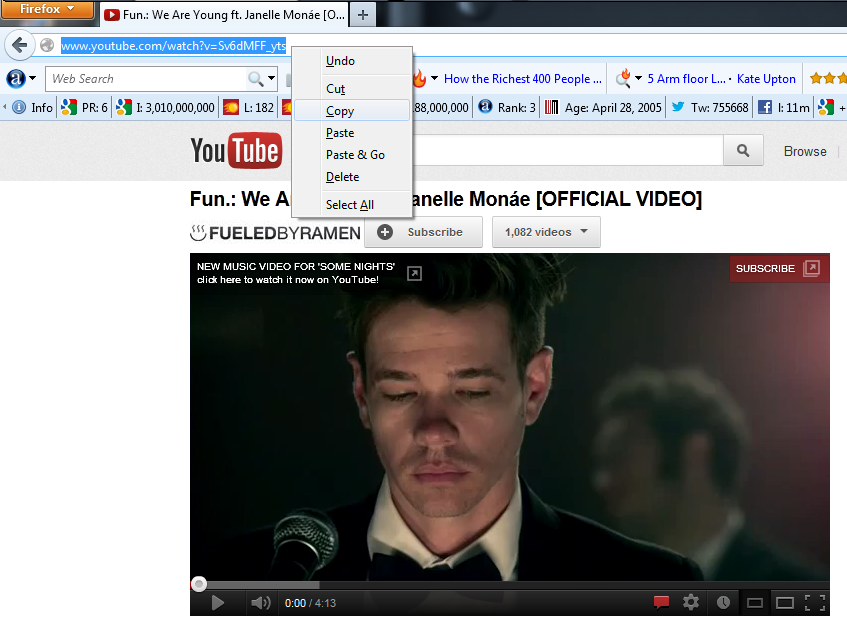Viewport: 847px width, 619px height.
Task: Toggle the wide player mode button
Action: [x=753, y=602]
